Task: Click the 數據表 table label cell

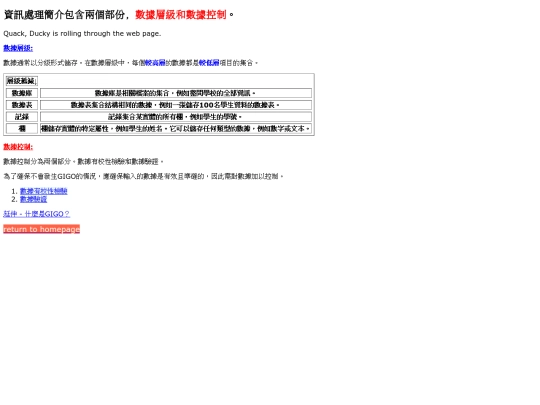Action: click(x=22, y=105)
